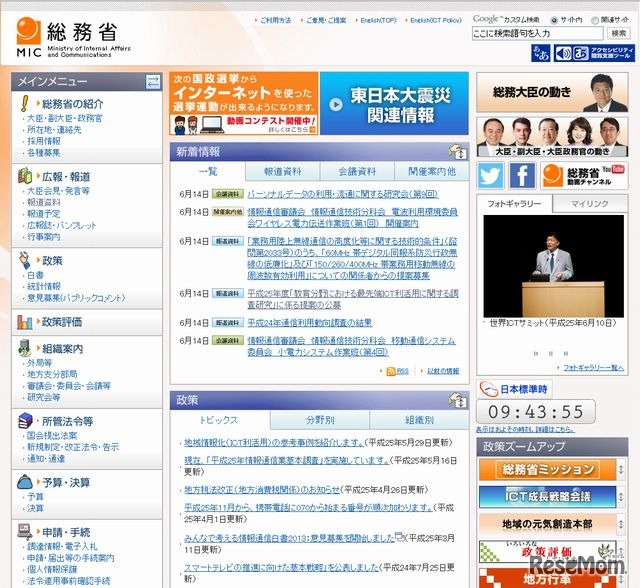Expand the 総務省の紹介 menu heading
640x588 pixels.
[73, 104]
